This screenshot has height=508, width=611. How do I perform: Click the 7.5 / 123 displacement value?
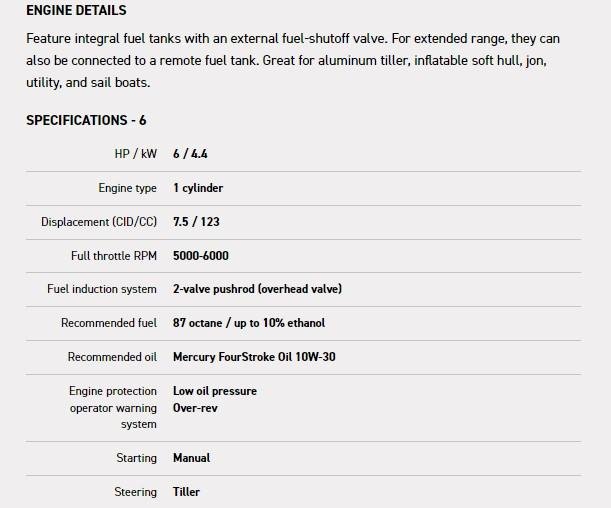[196, 222]
